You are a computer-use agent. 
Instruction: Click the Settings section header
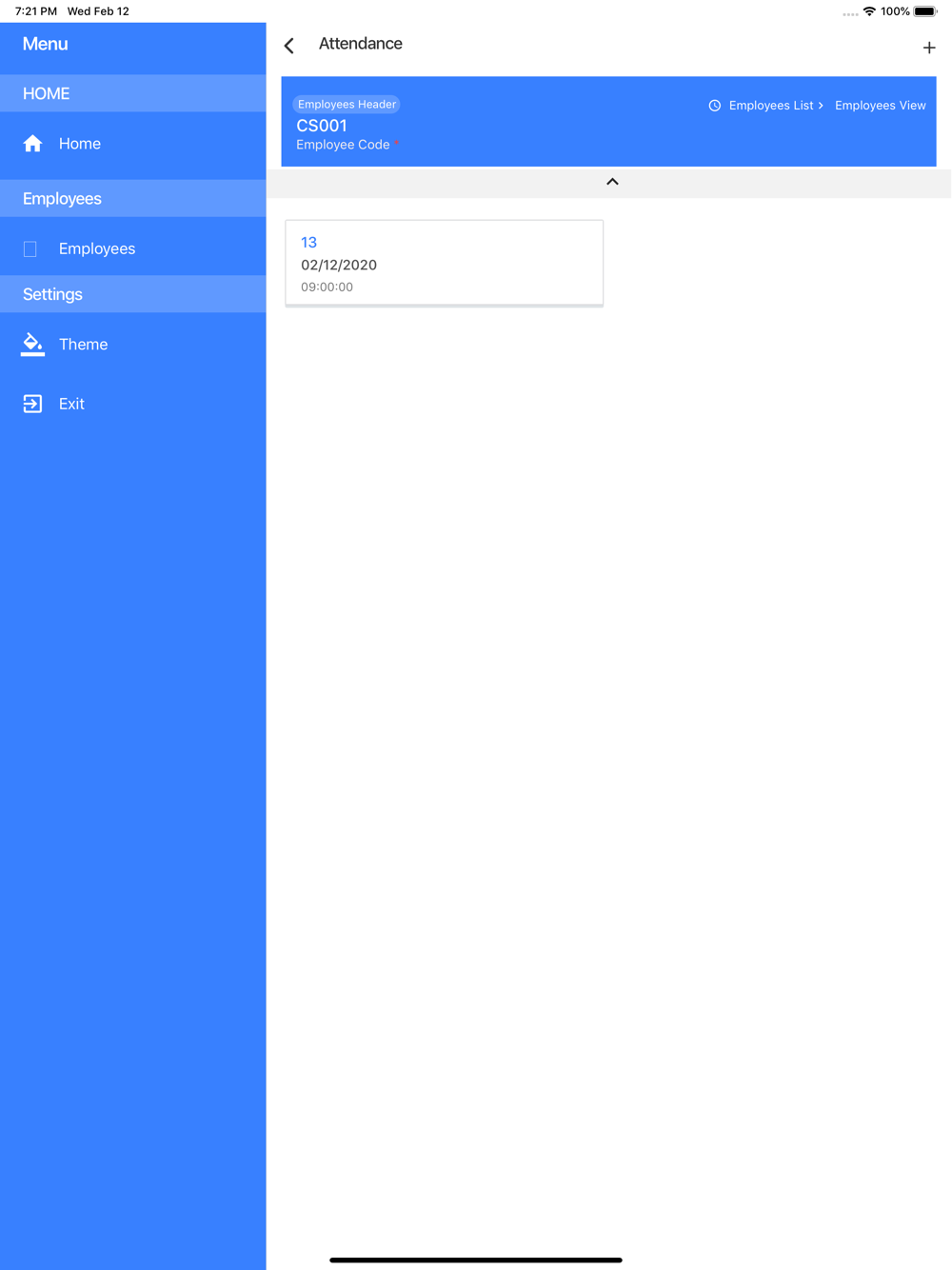pyautogui.click(x=133, y=294)
